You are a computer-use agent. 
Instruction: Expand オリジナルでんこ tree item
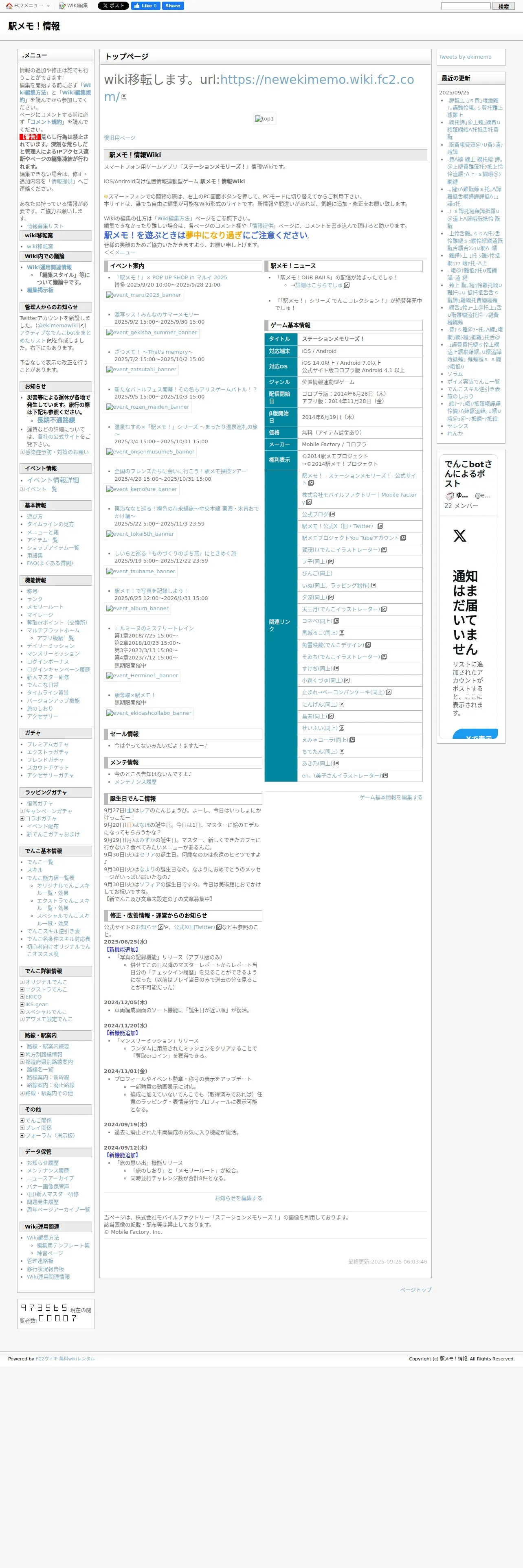(x=22, y=982)
